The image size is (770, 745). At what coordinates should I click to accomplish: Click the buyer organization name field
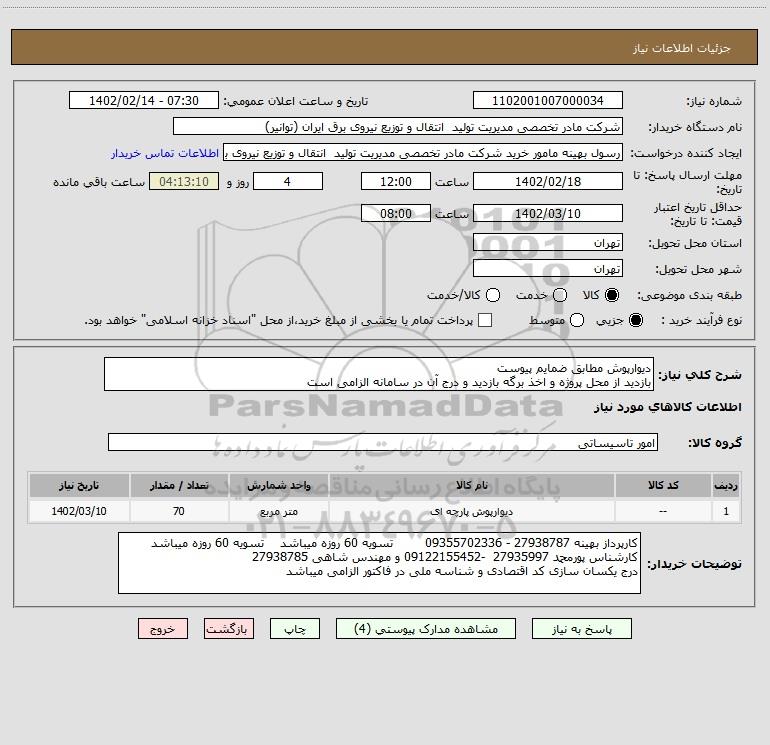tap(398, 126)
